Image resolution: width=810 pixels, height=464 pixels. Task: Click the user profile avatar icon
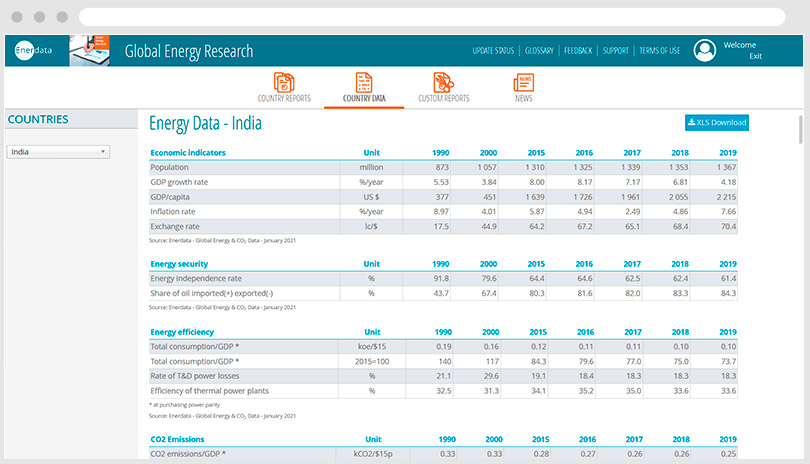[x=705, y=51]
